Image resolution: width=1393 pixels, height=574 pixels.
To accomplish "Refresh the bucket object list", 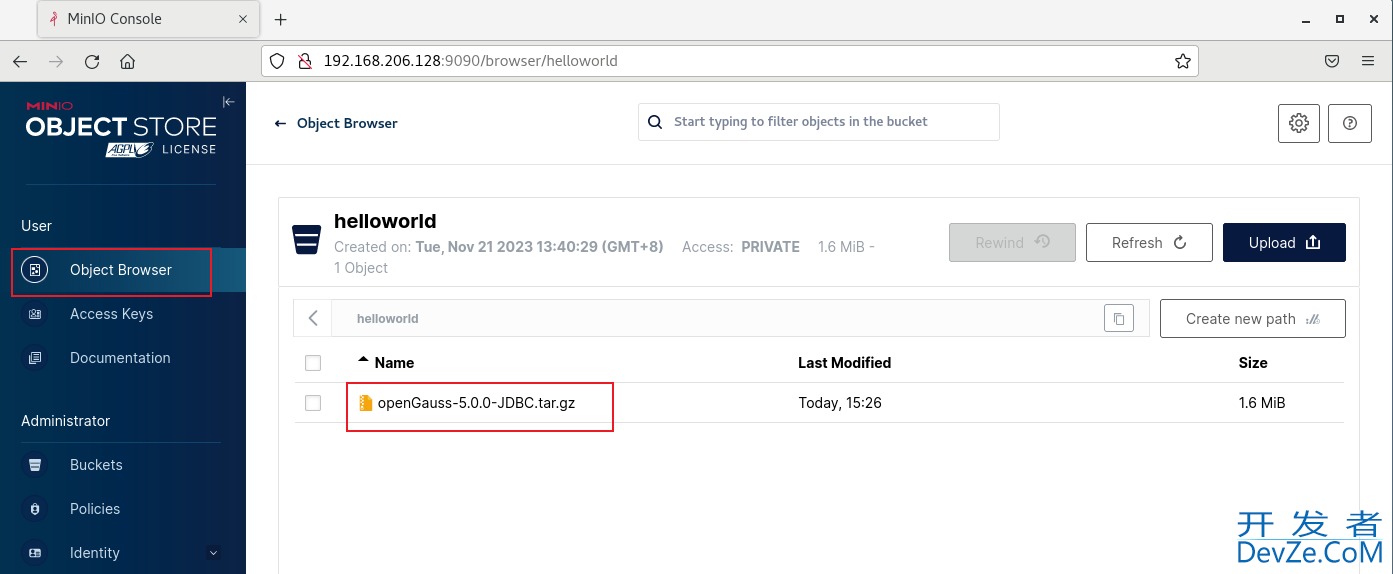I will click(1149, 243).
